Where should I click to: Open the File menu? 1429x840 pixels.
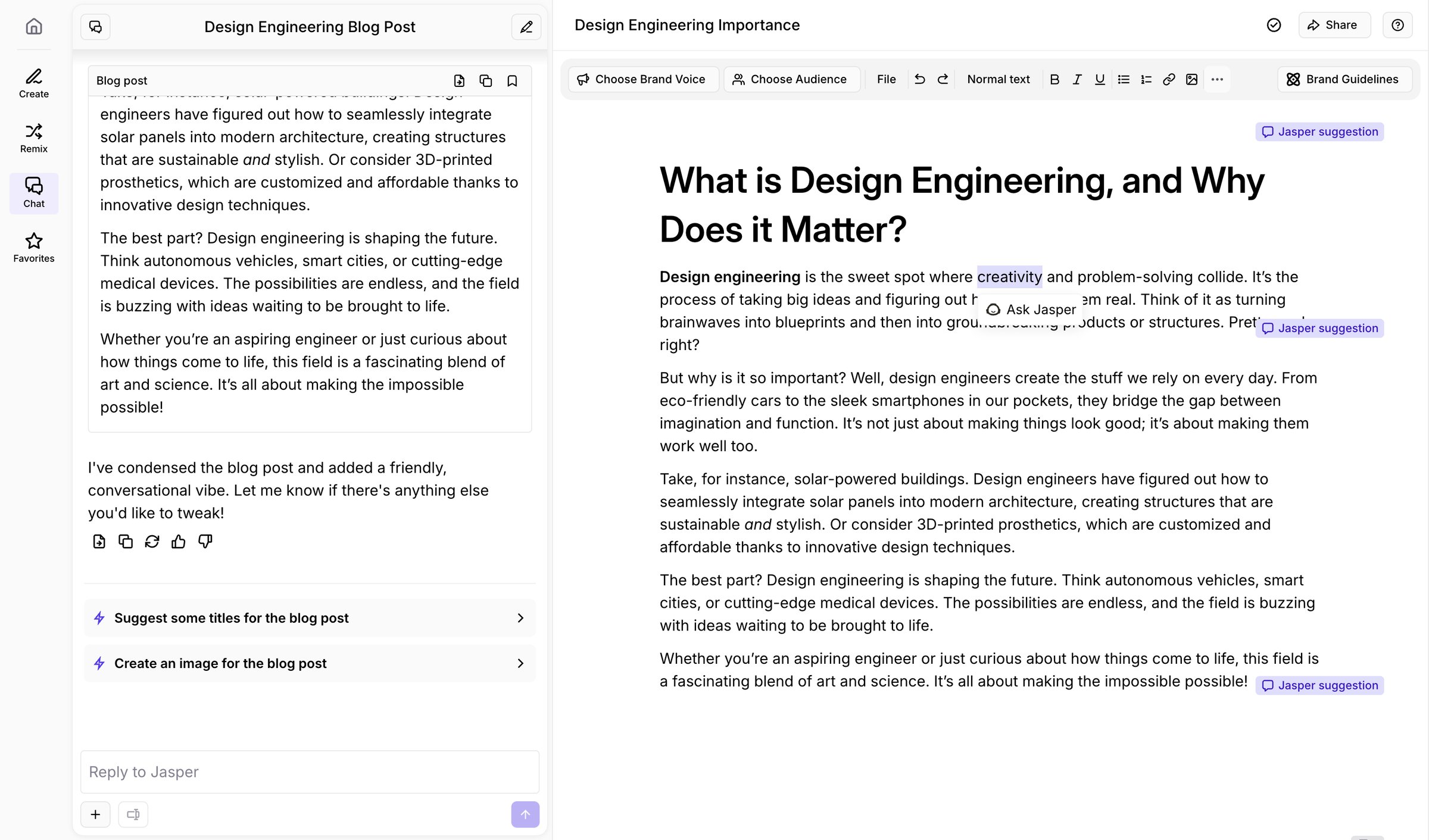(x=886, y=79)
